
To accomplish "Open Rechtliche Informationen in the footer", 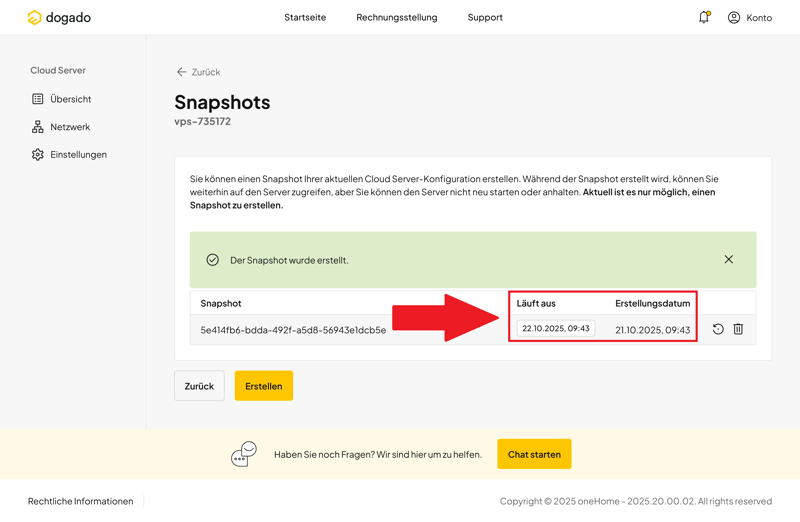I will point(80,501).
